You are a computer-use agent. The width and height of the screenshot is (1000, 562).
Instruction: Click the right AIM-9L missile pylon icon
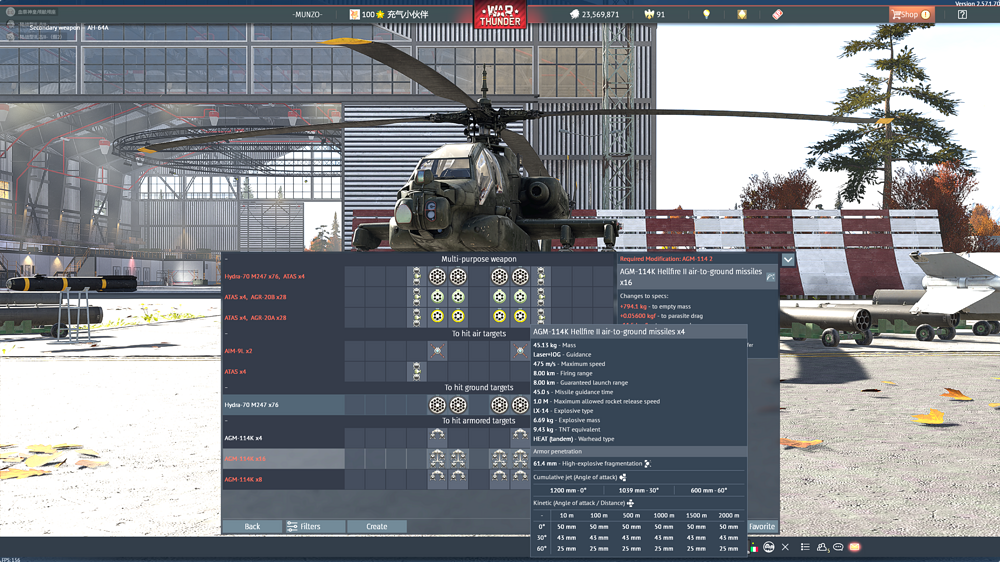[x=520, y=350]
